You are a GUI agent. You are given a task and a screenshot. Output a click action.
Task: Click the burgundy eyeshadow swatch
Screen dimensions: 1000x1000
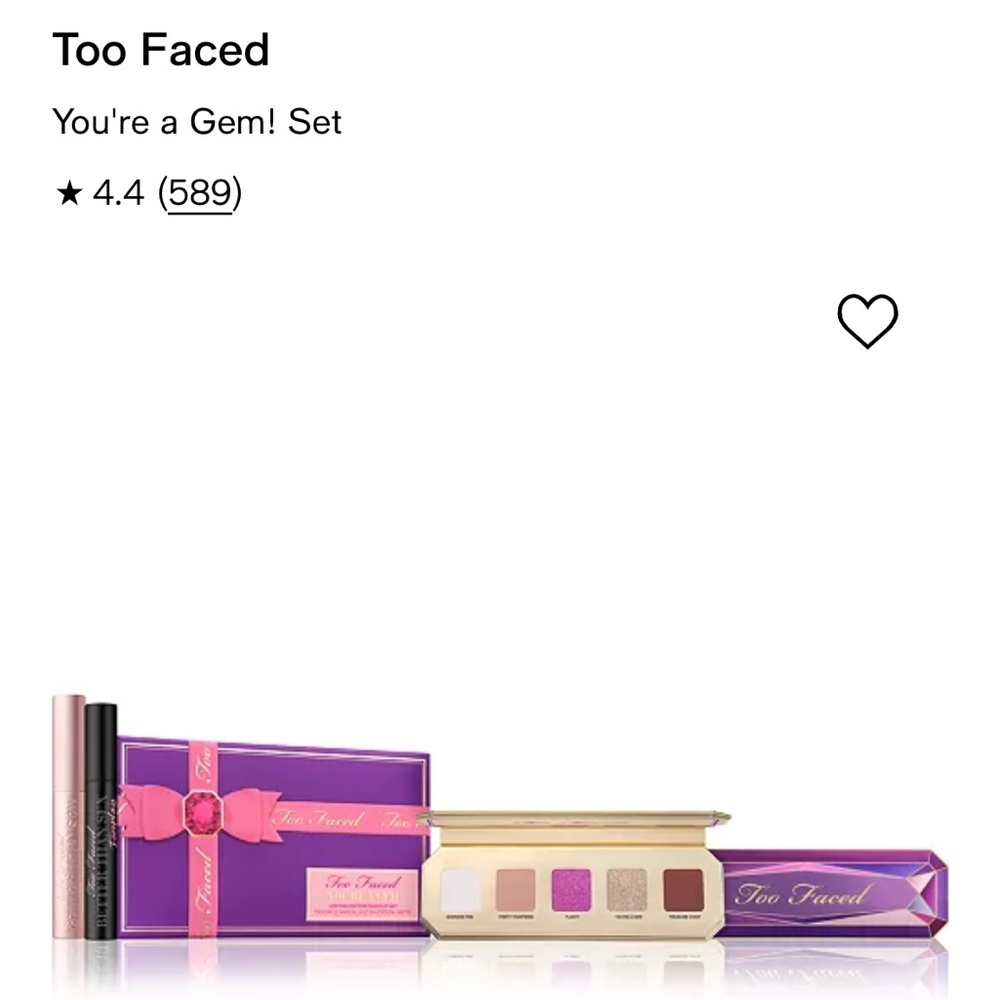683,890
